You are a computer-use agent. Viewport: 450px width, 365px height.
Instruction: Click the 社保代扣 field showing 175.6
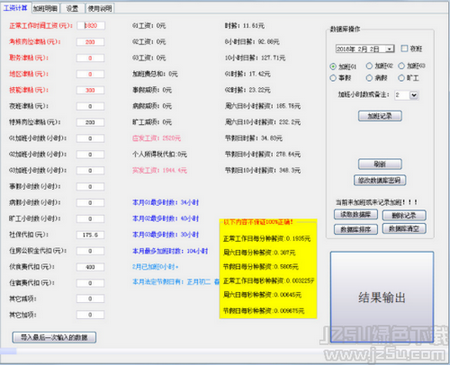pos(90,235)
